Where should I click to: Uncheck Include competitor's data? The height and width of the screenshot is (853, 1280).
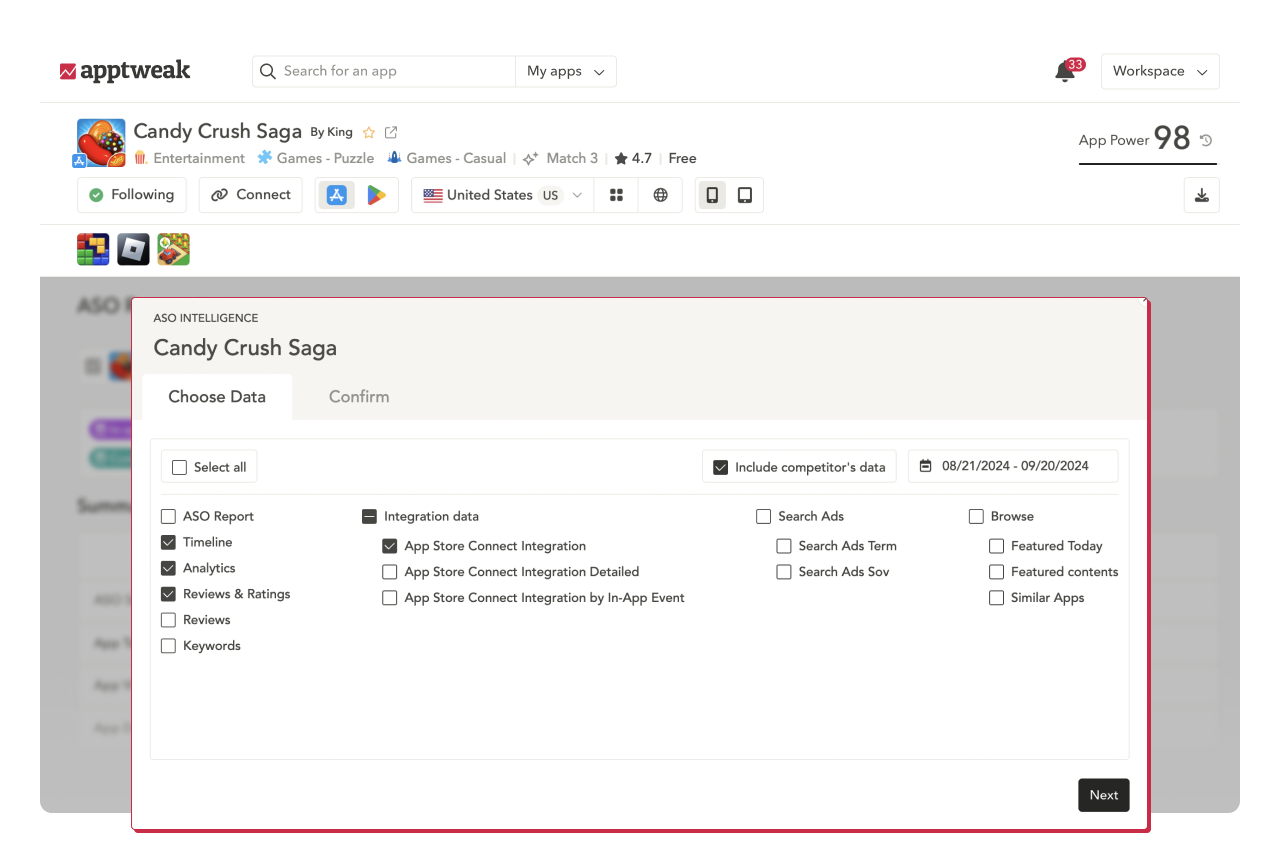[x=720, y=467]
